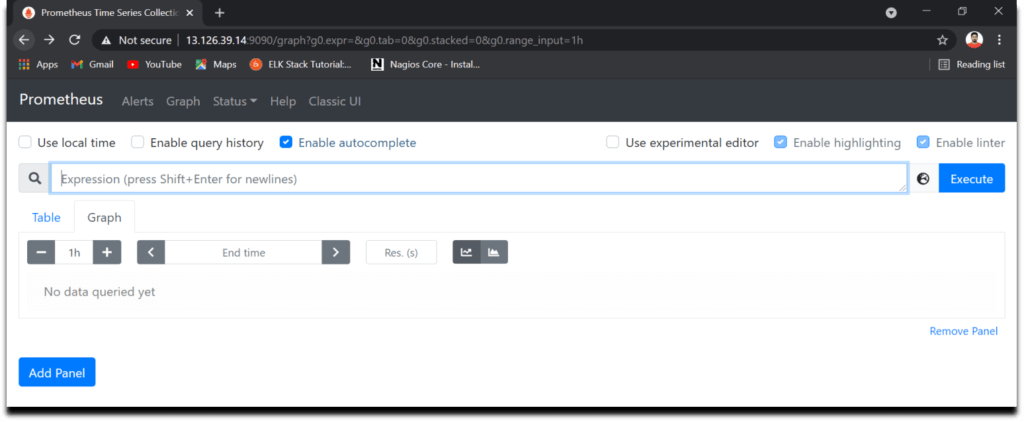The image size is (1024, 422).
Task: Click the Execute button
Action: [x=972, y=178]
